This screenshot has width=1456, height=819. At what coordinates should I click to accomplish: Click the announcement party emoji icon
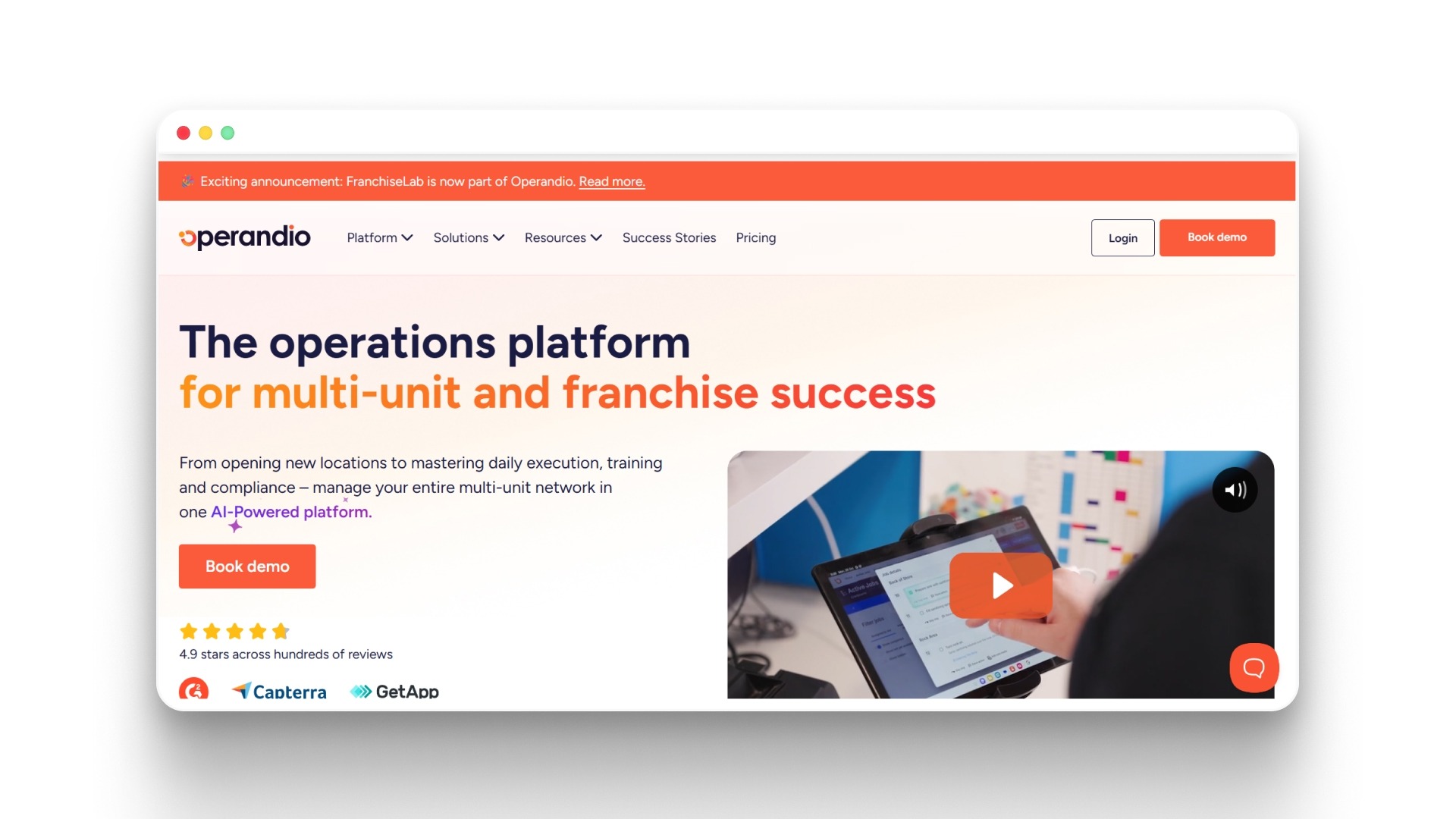pyautogui.click(x=187, y=181)
